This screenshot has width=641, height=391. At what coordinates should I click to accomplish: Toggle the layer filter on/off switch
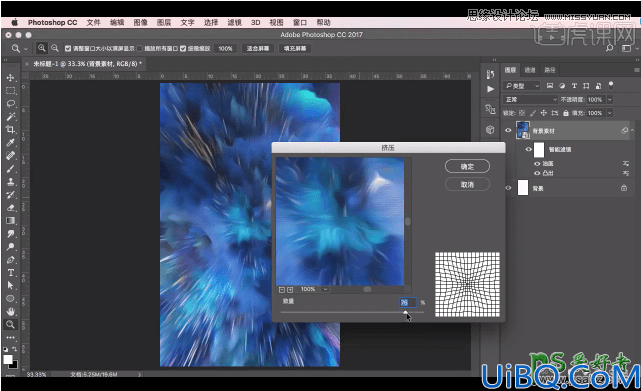pos(611,85)
